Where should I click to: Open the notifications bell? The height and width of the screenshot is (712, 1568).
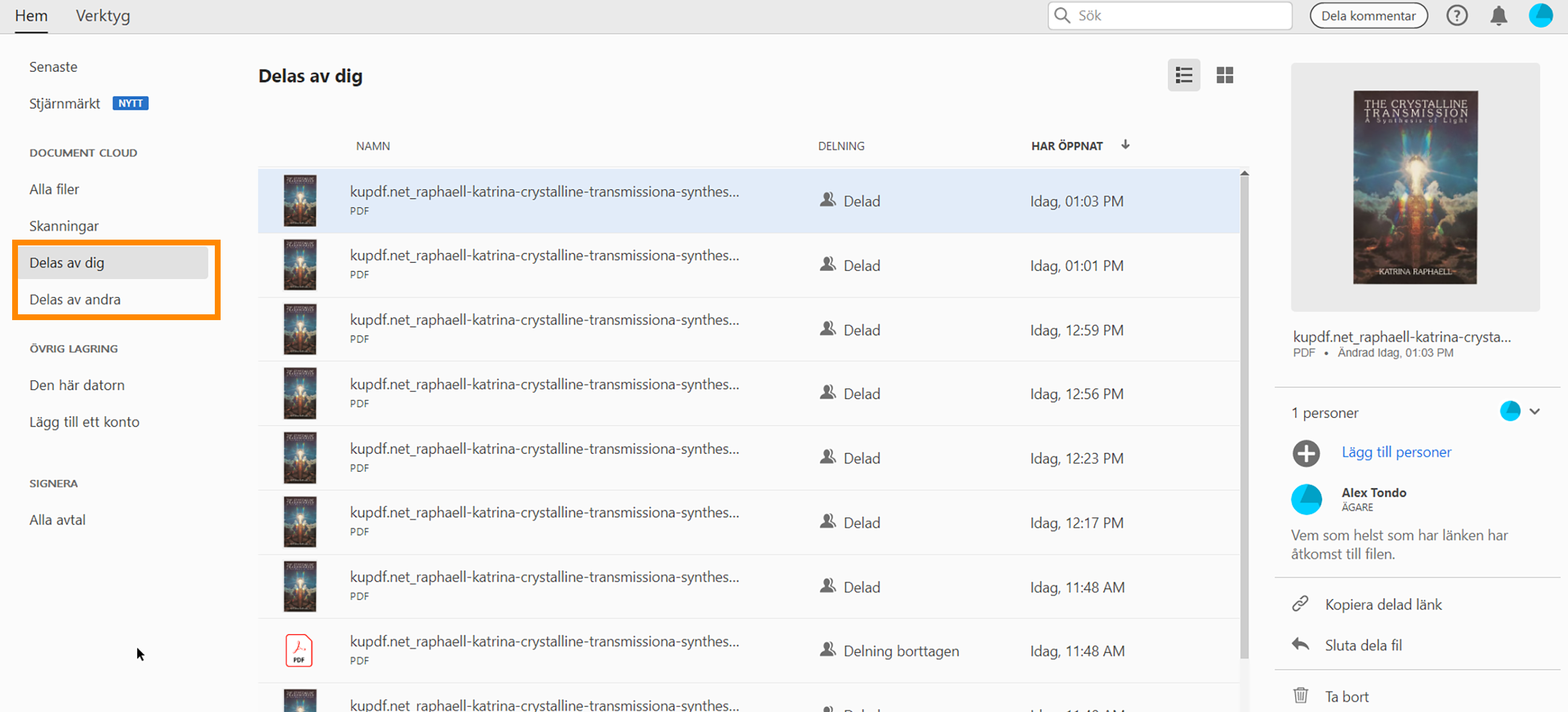pyautogui.click(x=1498, y=16)
